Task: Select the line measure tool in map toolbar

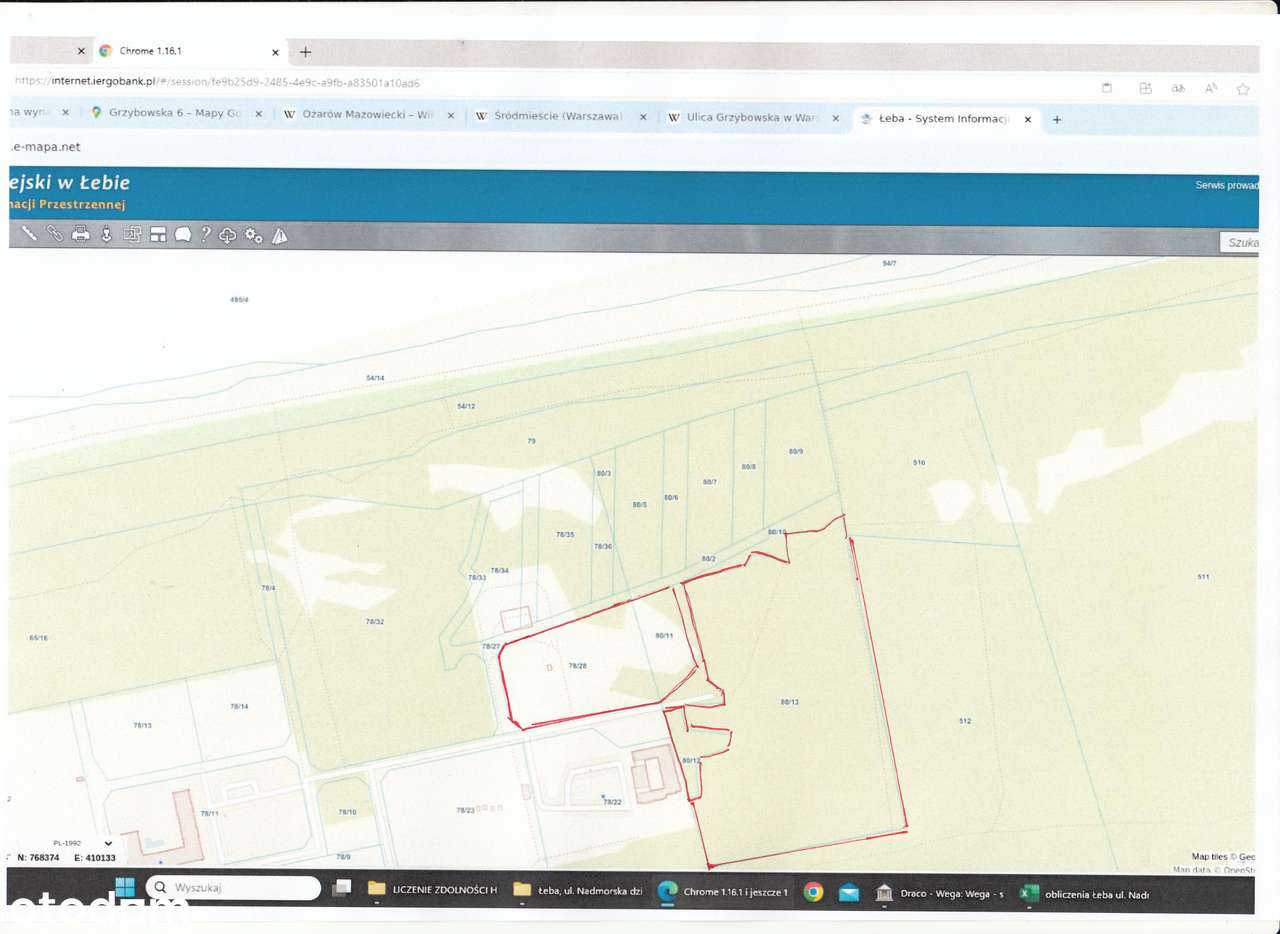Action: 29,234
